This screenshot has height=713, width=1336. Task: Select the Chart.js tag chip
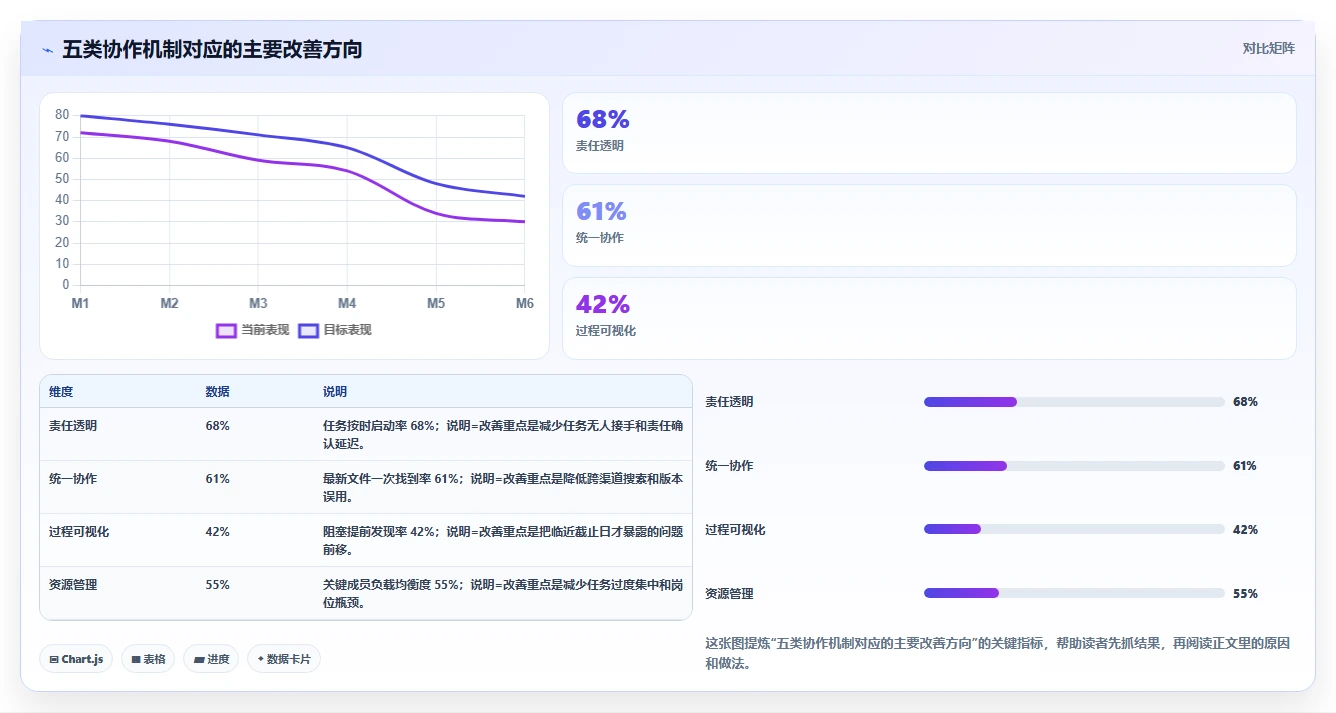click(76, 659)
